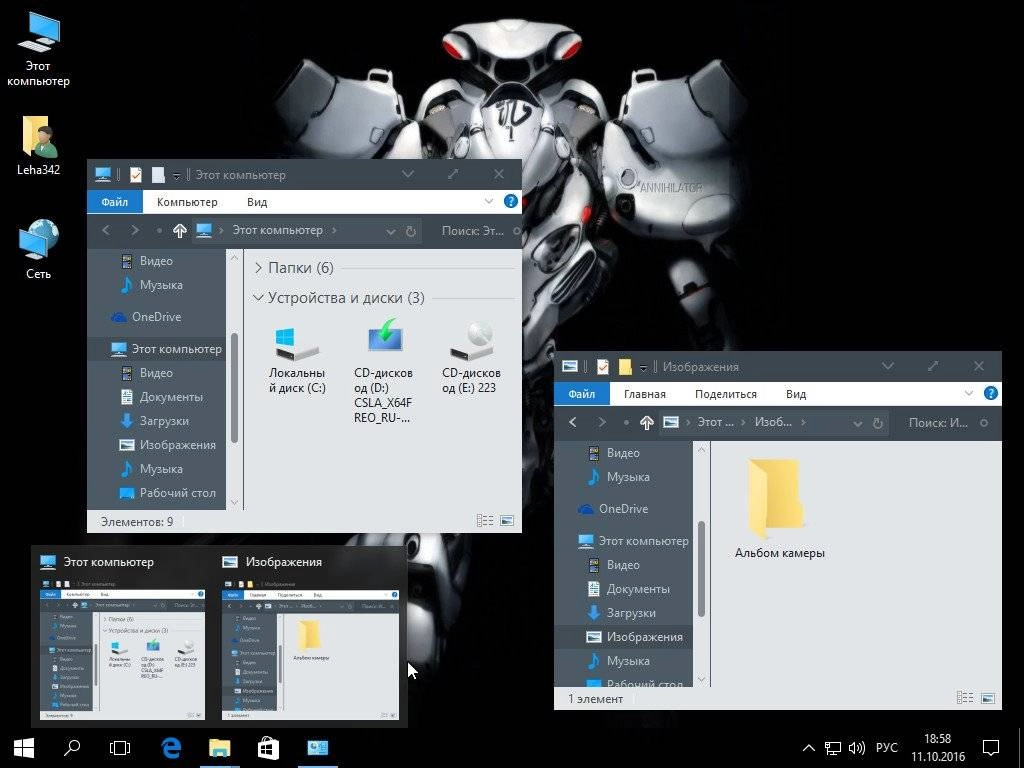Click search field in Изображения window
1024x768 pixels.
click(946, 423)
